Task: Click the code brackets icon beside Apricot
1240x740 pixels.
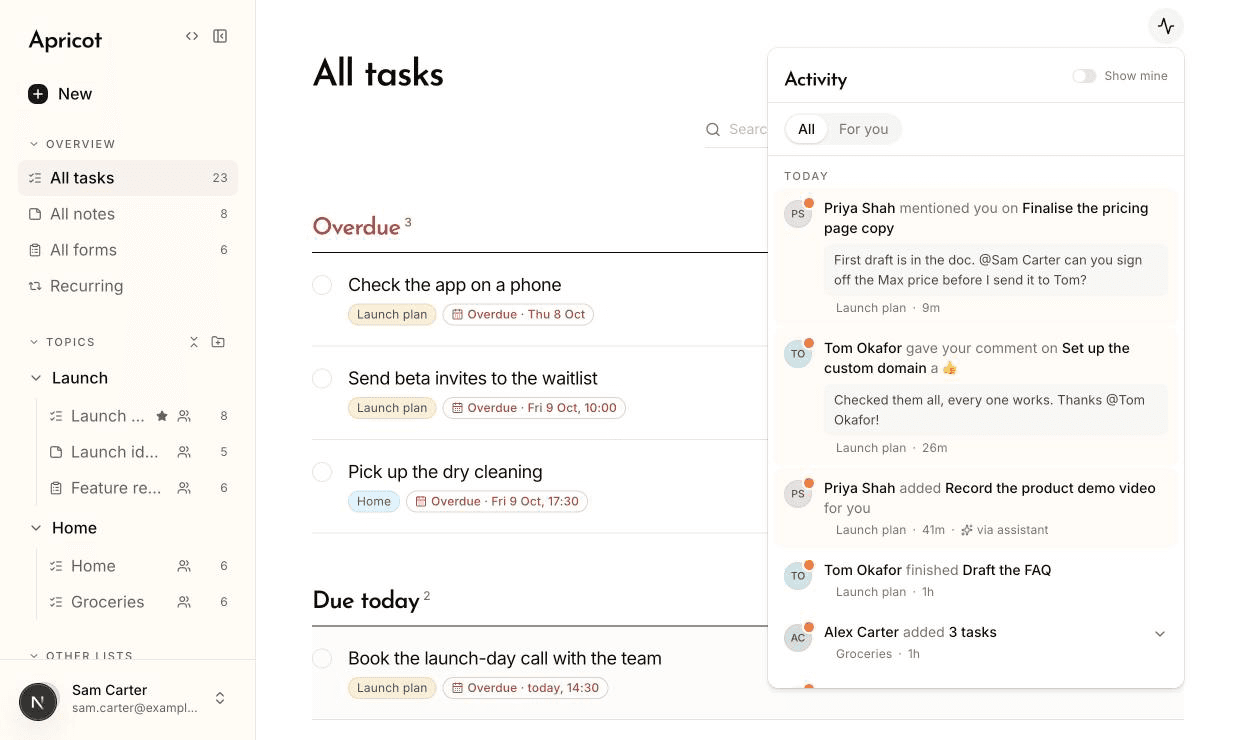Action: pyautogui.click(x=192, y=36)
